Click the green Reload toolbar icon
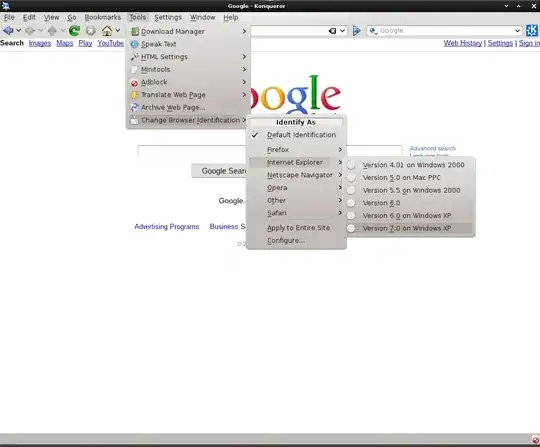The height and width of the screenshot is (447, 540). [x=74, y=31]
